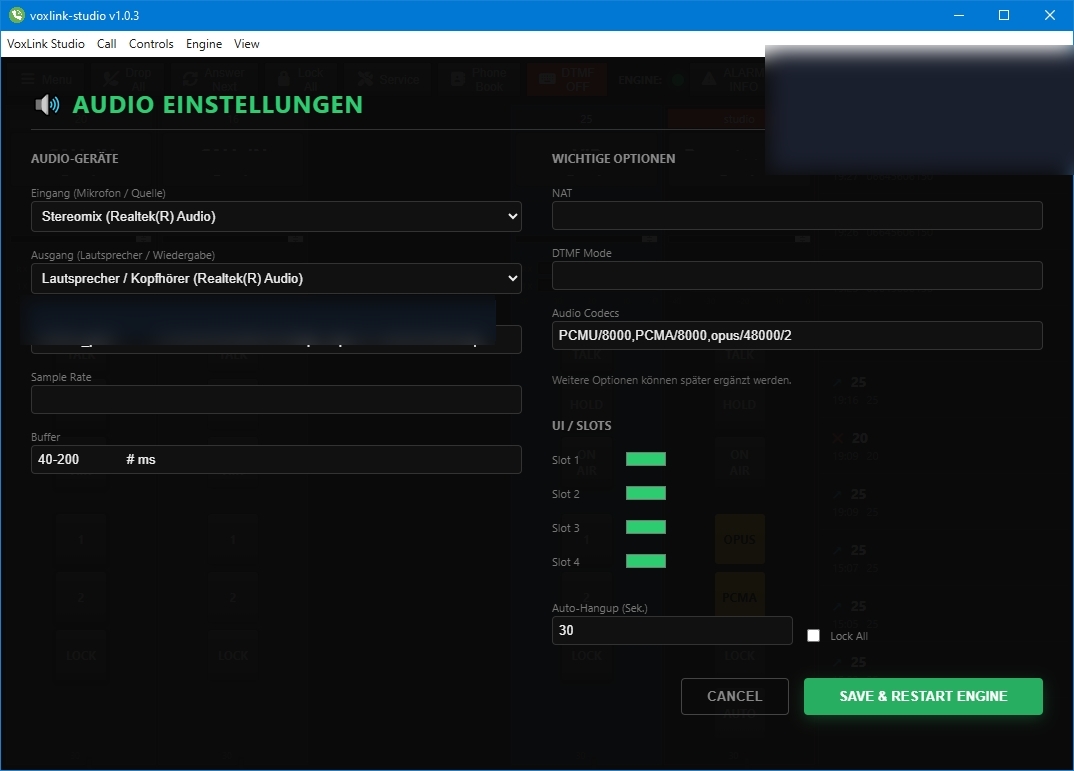Disable the Slot 3 switch
1074x771 pixels.
pos(645,527)
